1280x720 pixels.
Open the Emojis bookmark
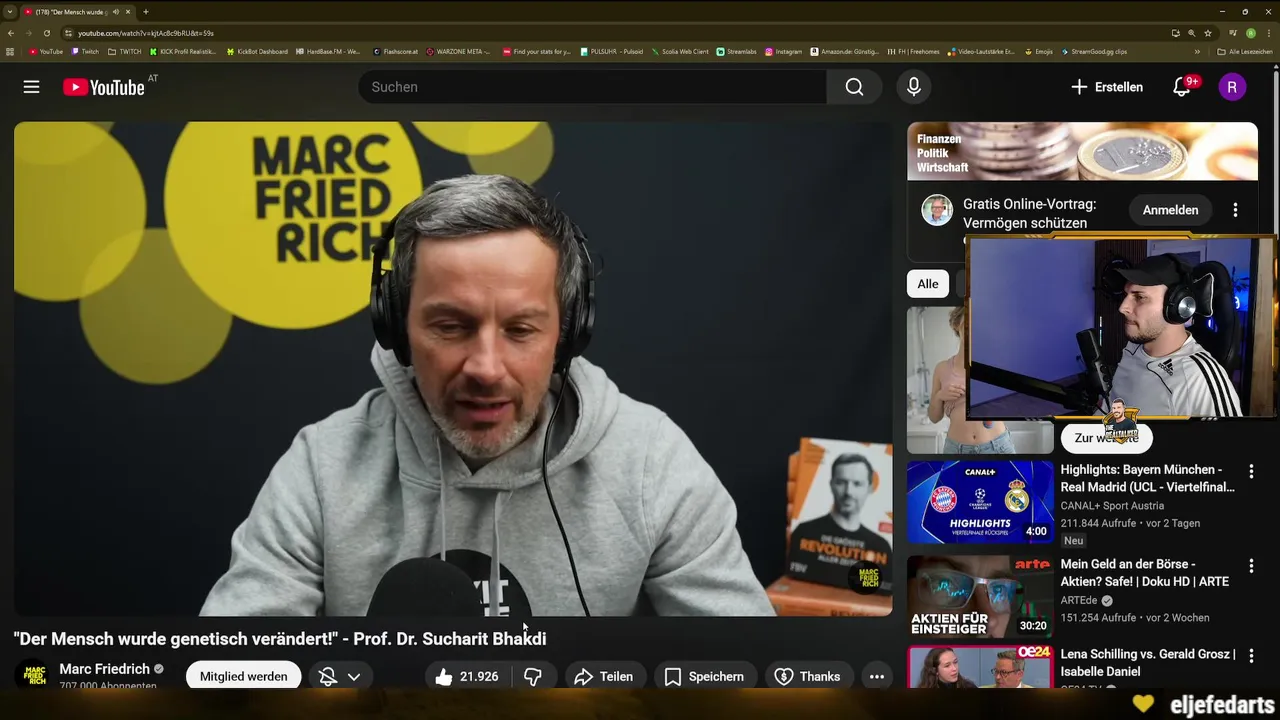1039,51
